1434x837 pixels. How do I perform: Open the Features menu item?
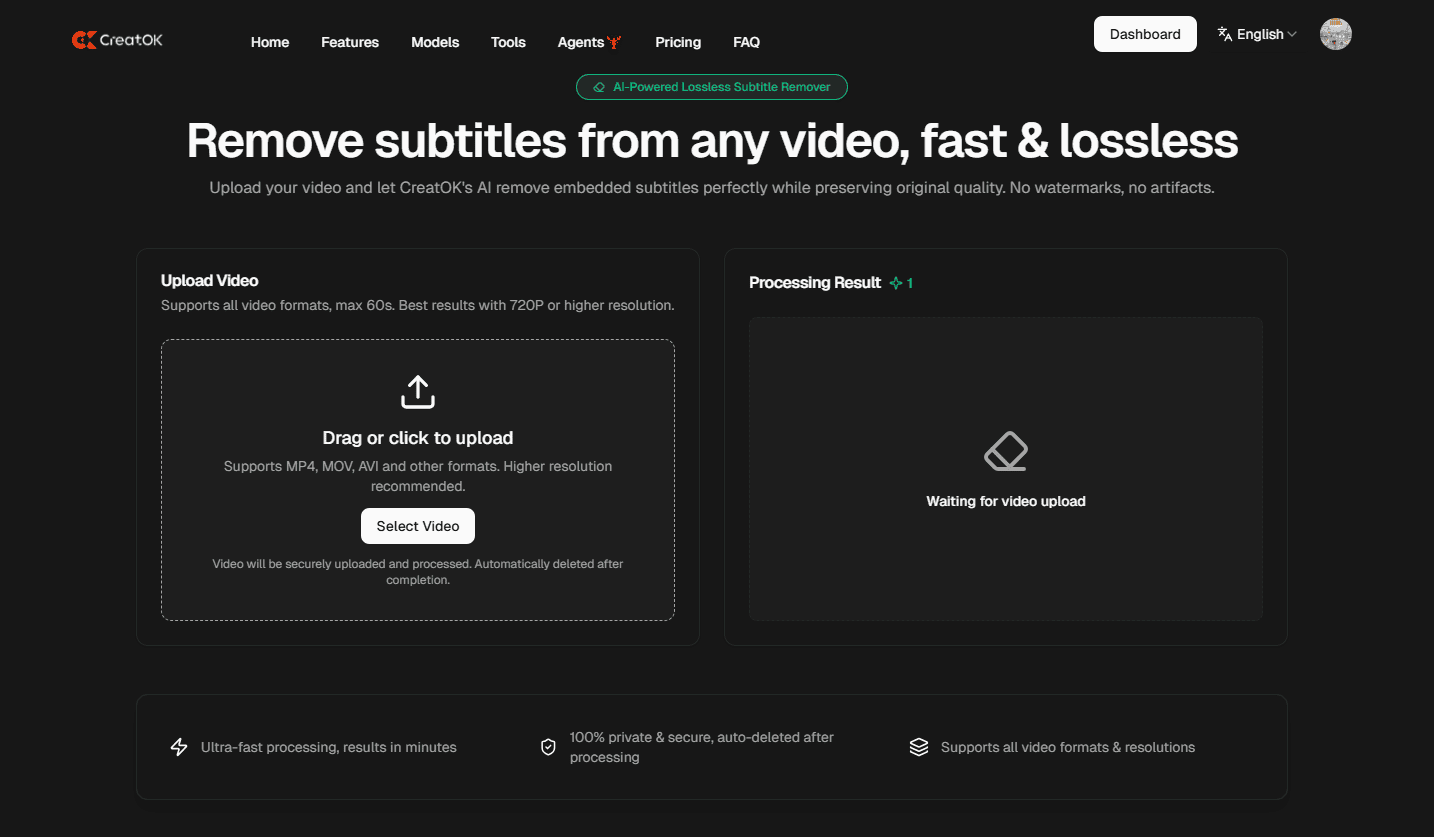point(350,42)
